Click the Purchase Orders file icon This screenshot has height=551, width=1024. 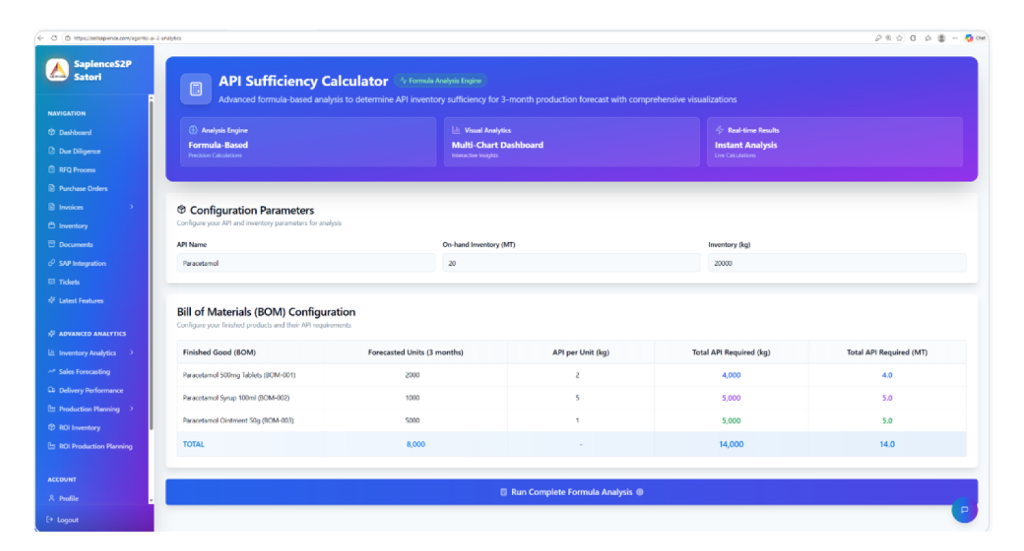coord(52,188)
